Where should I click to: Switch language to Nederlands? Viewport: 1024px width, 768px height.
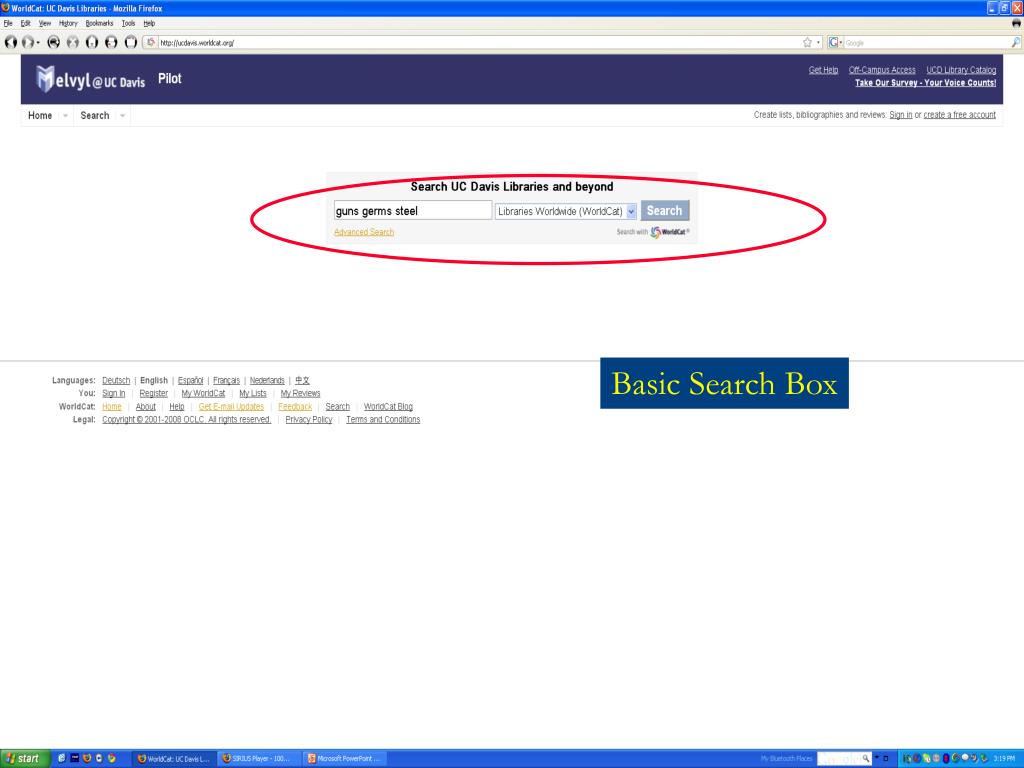[266, 381]
